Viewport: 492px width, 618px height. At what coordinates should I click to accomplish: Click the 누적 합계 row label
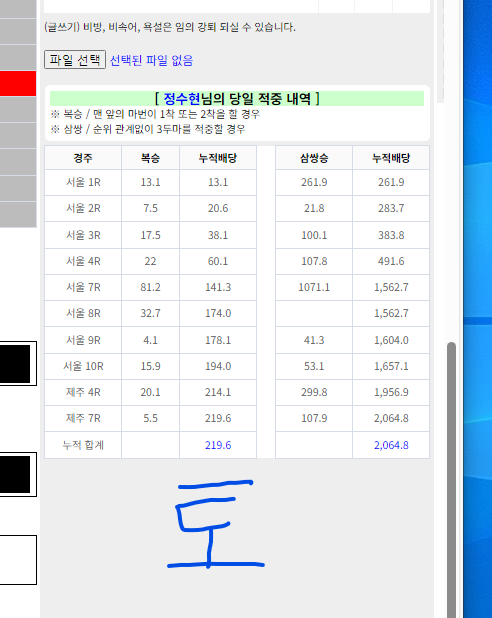83,445
